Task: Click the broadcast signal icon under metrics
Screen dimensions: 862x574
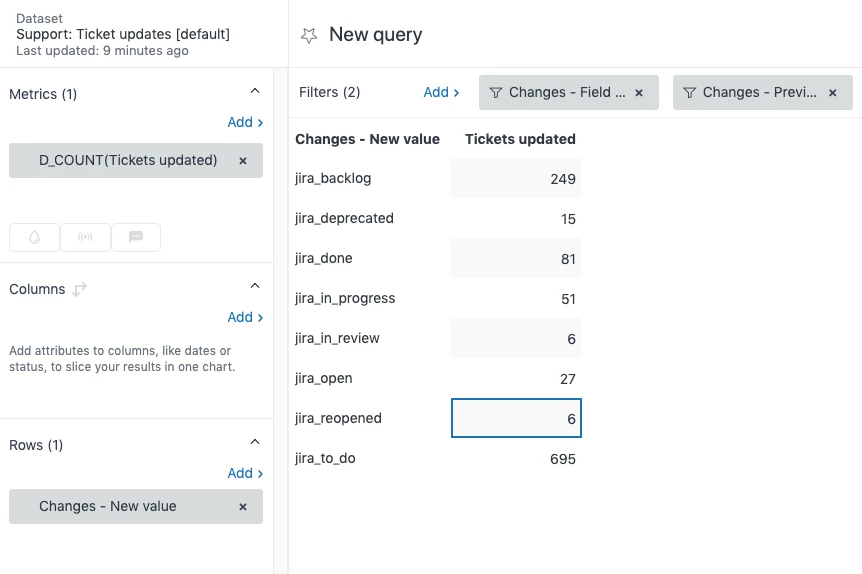Action: pos(85,237)
